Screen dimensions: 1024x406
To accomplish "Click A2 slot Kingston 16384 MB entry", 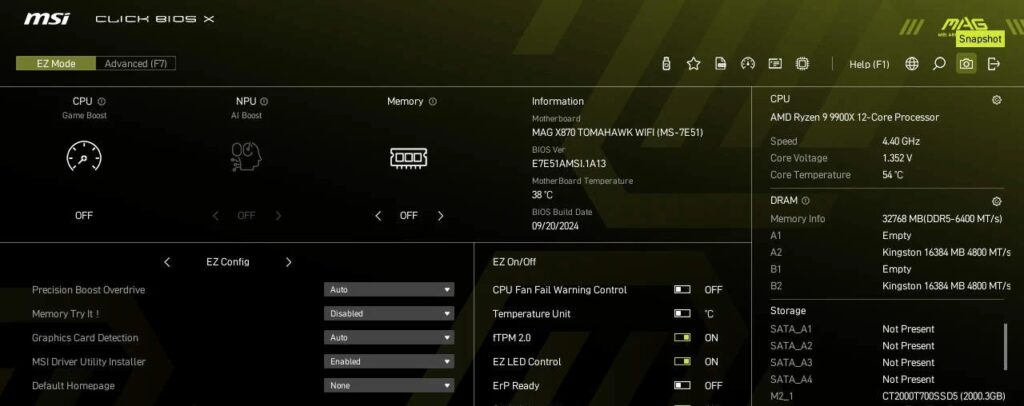I will 946,253.
